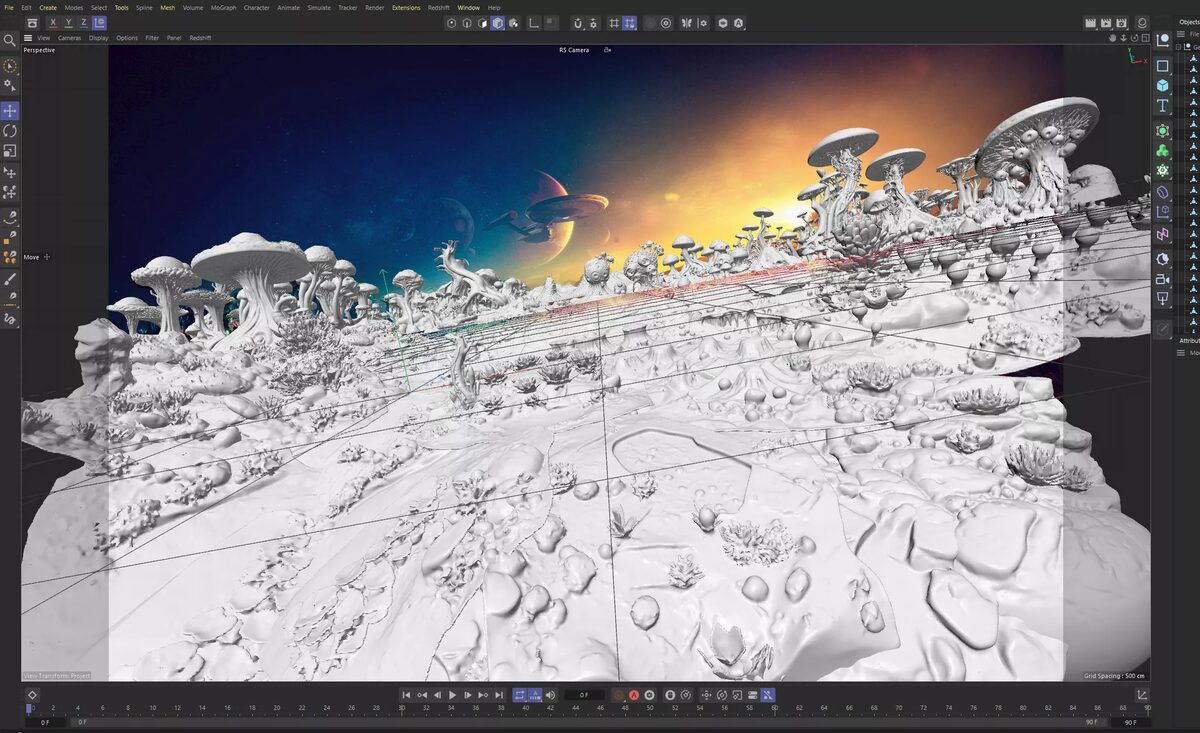Open the Objects panel hamburger menu
The image size is (1200, 733).
1182,34
